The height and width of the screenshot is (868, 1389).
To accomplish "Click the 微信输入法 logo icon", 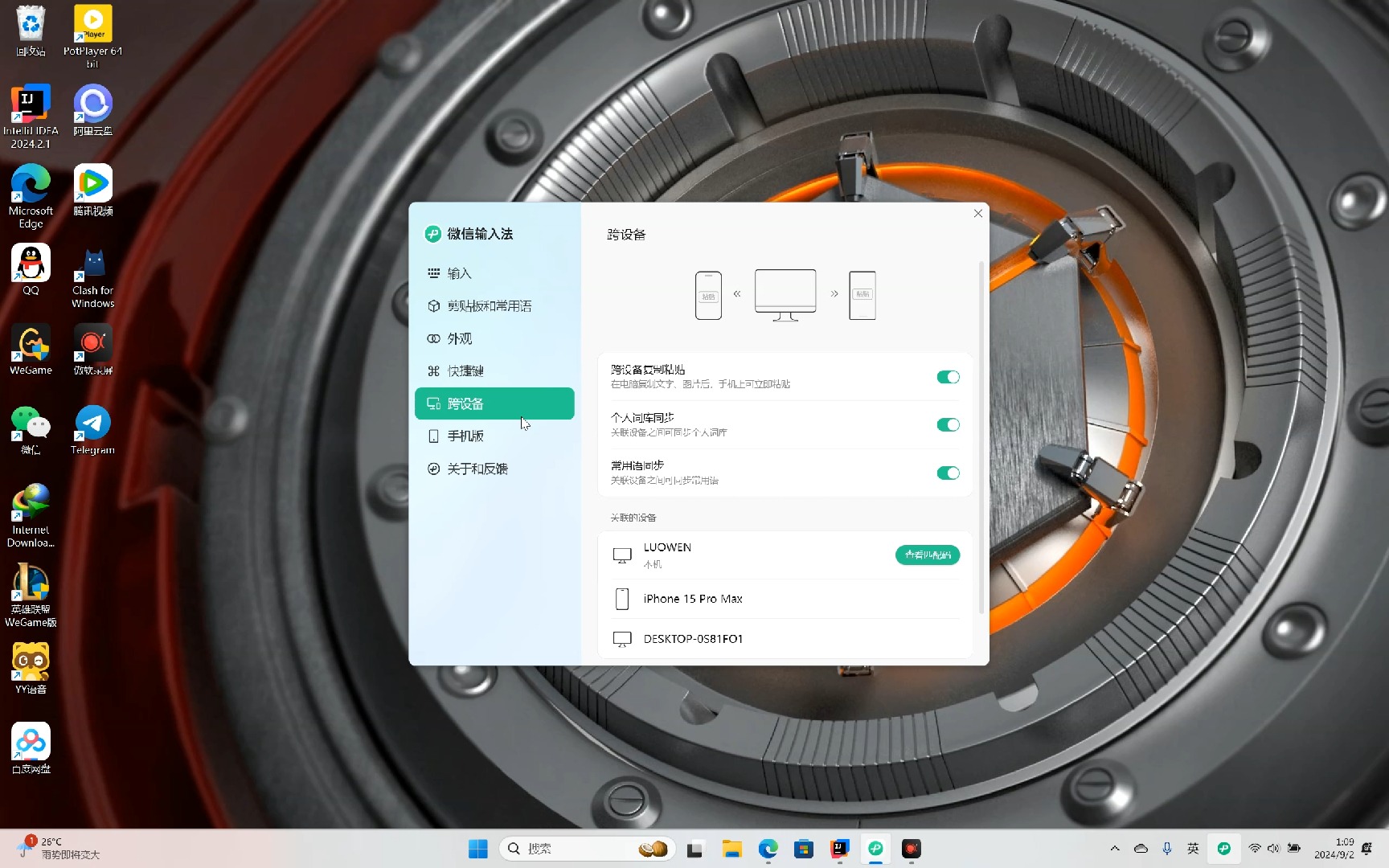I will pyautogui.click(x=432, y=234).
